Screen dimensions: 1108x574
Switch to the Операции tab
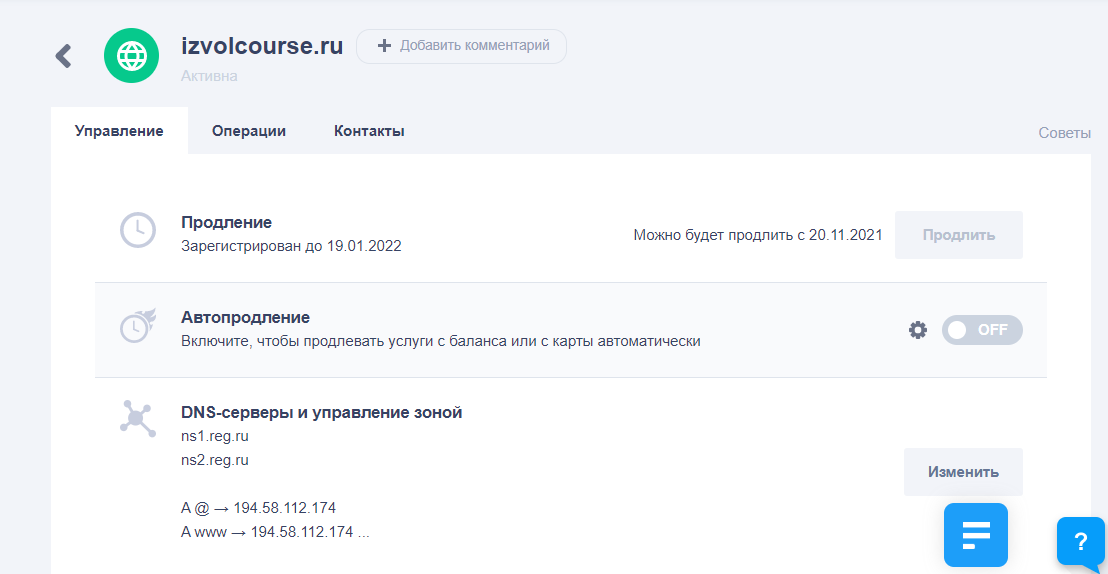coord(249,131)
